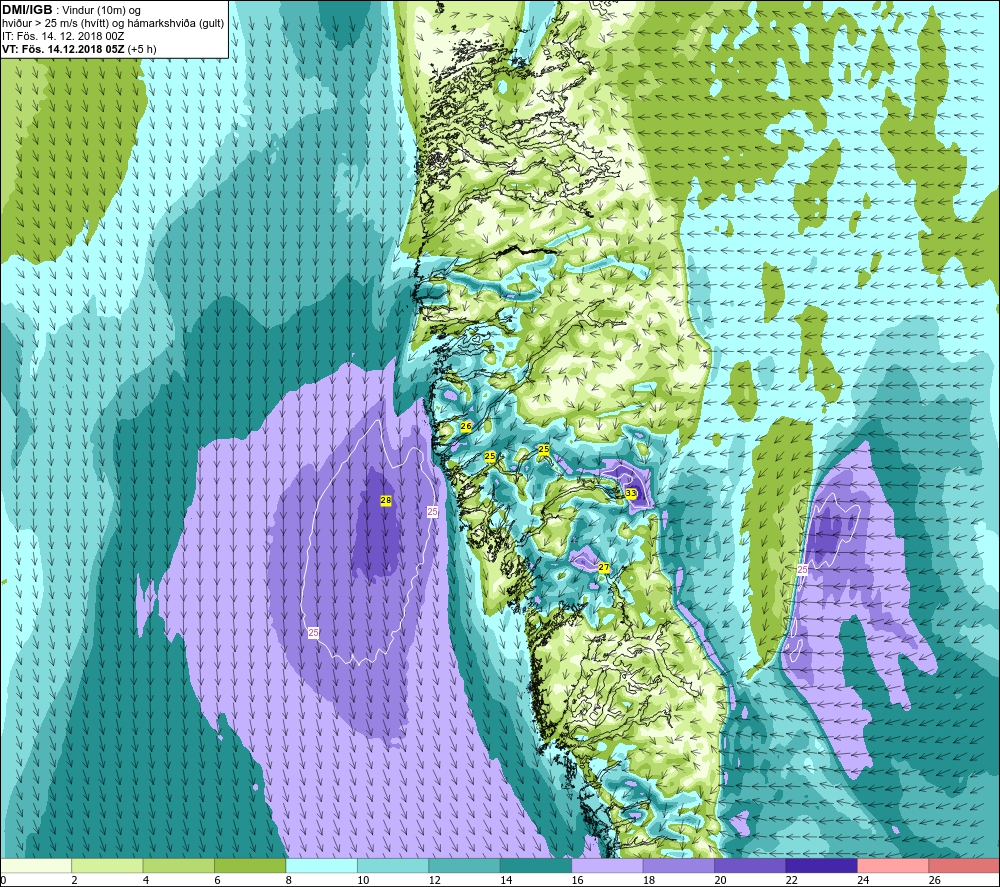Click the salmon legend swatch above 26 m/s
Viewport: 1000px width, 887px height.
click(964, 866)
